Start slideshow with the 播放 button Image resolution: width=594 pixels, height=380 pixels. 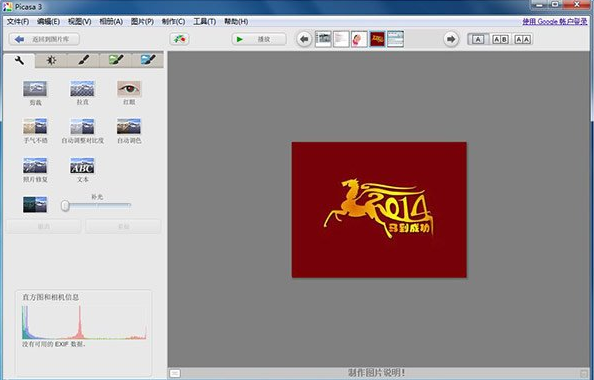(259, 39)
